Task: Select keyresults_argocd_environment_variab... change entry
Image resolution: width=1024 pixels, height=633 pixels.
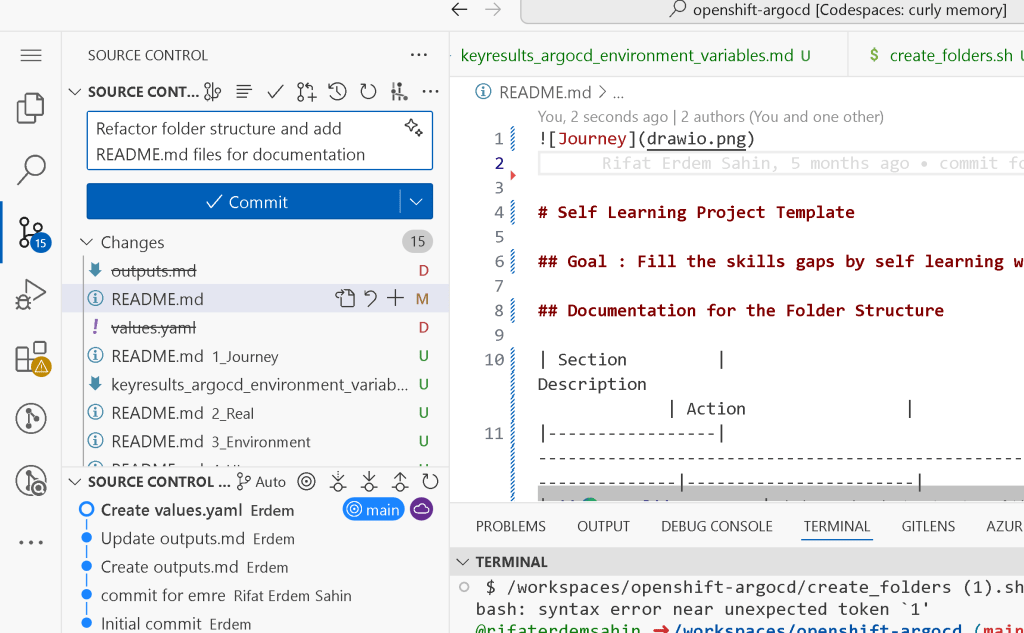Action: (x=255, y=384)
